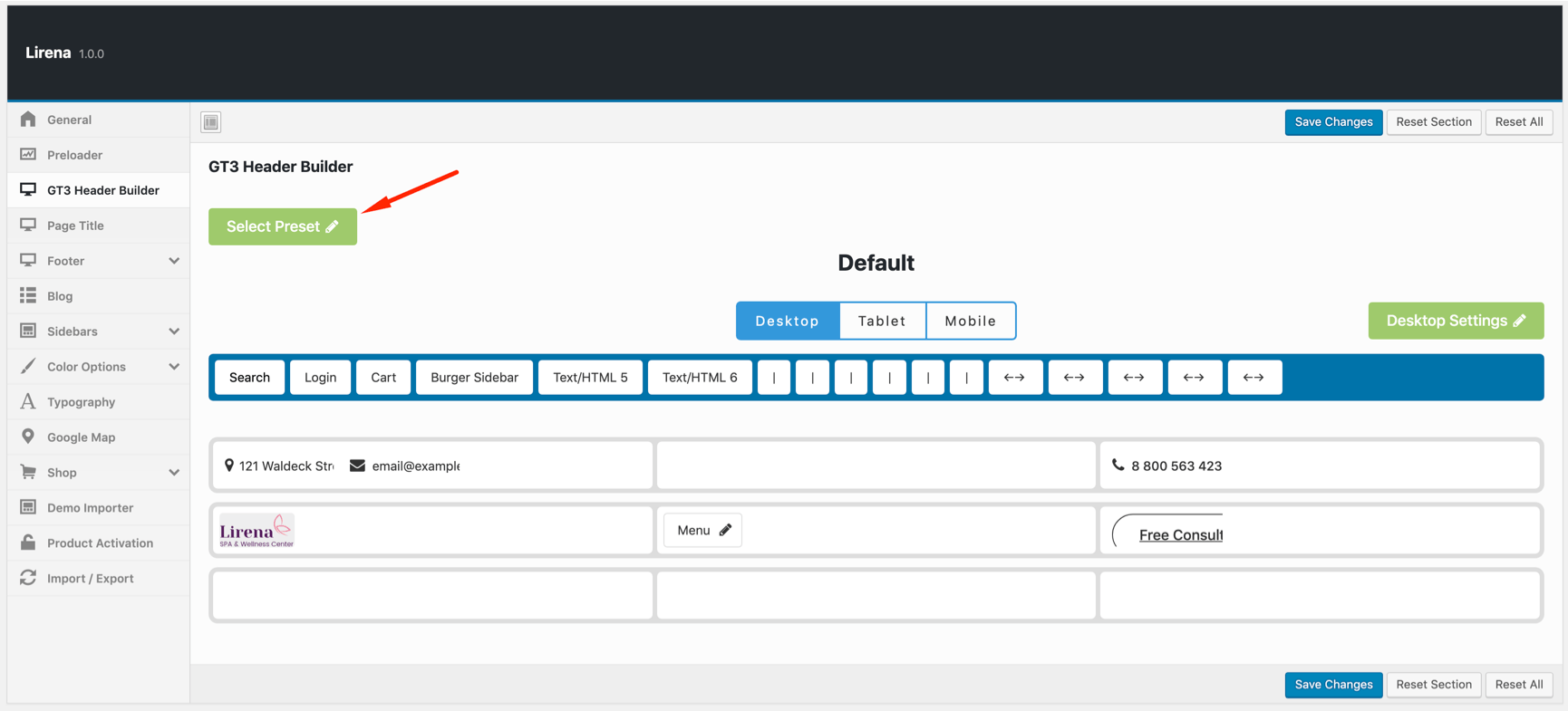This screenshot has height=711, width=1568.
Task: Click the Menu element in header
Action: click(x=702, y=531)
